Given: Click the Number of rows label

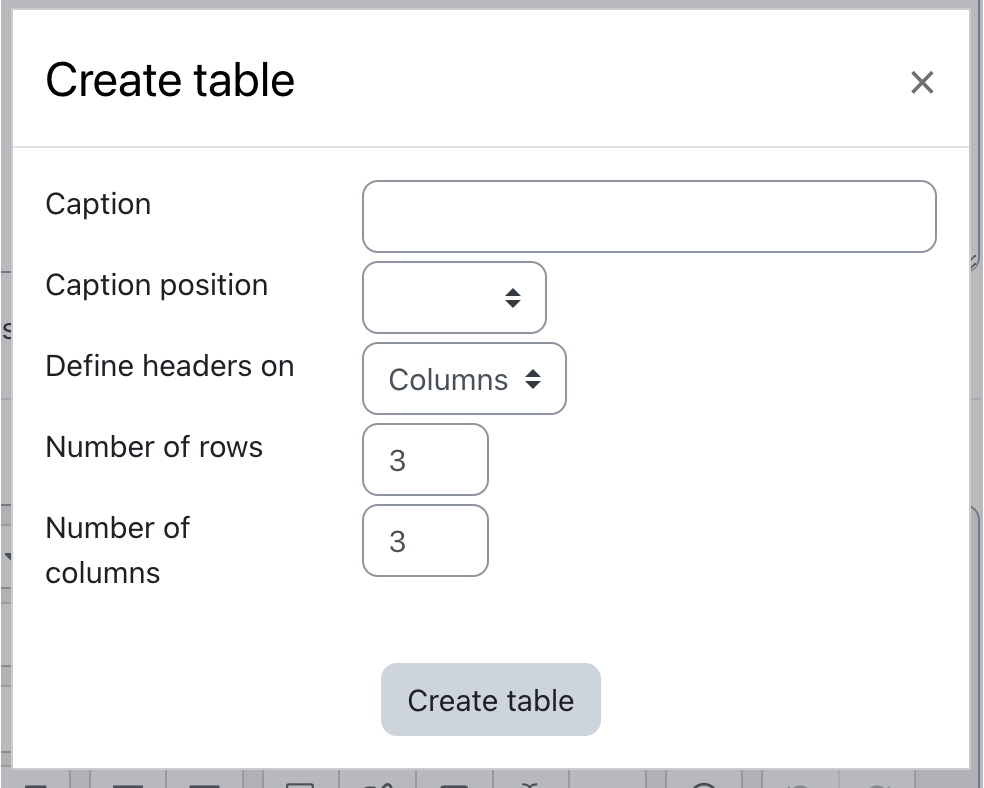Looking at the screenshot, I should pyautogui.click(x=154, y=447).
